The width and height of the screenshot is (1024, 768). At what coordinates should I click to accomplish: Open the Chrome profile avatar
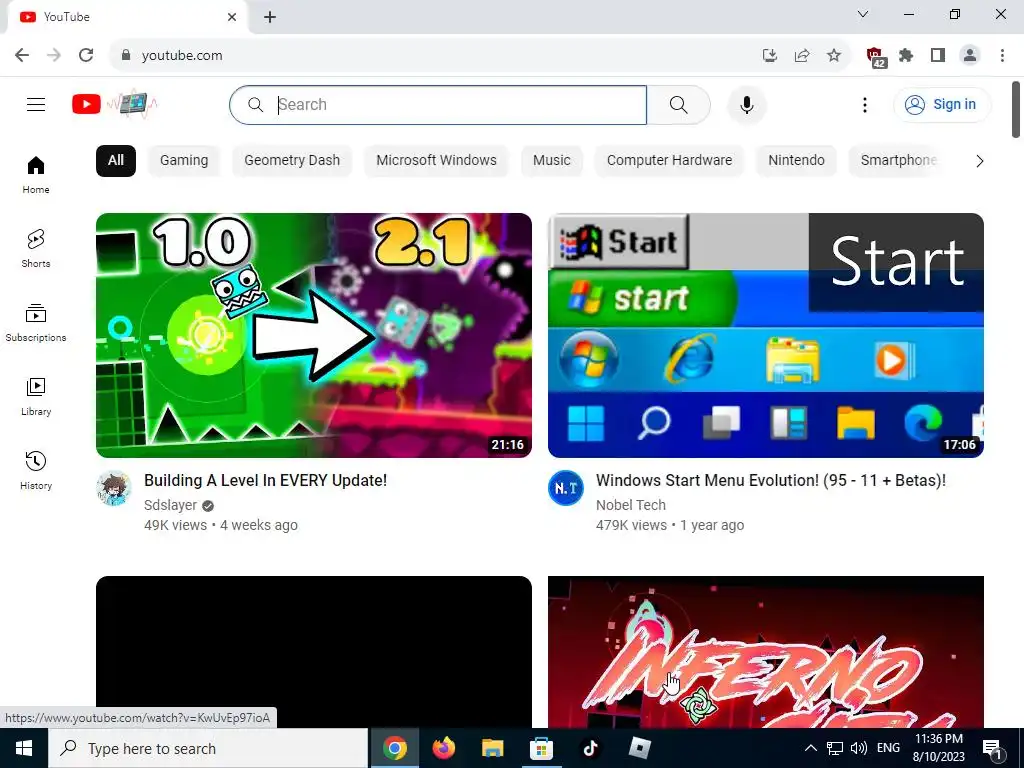tap(970, 56)
